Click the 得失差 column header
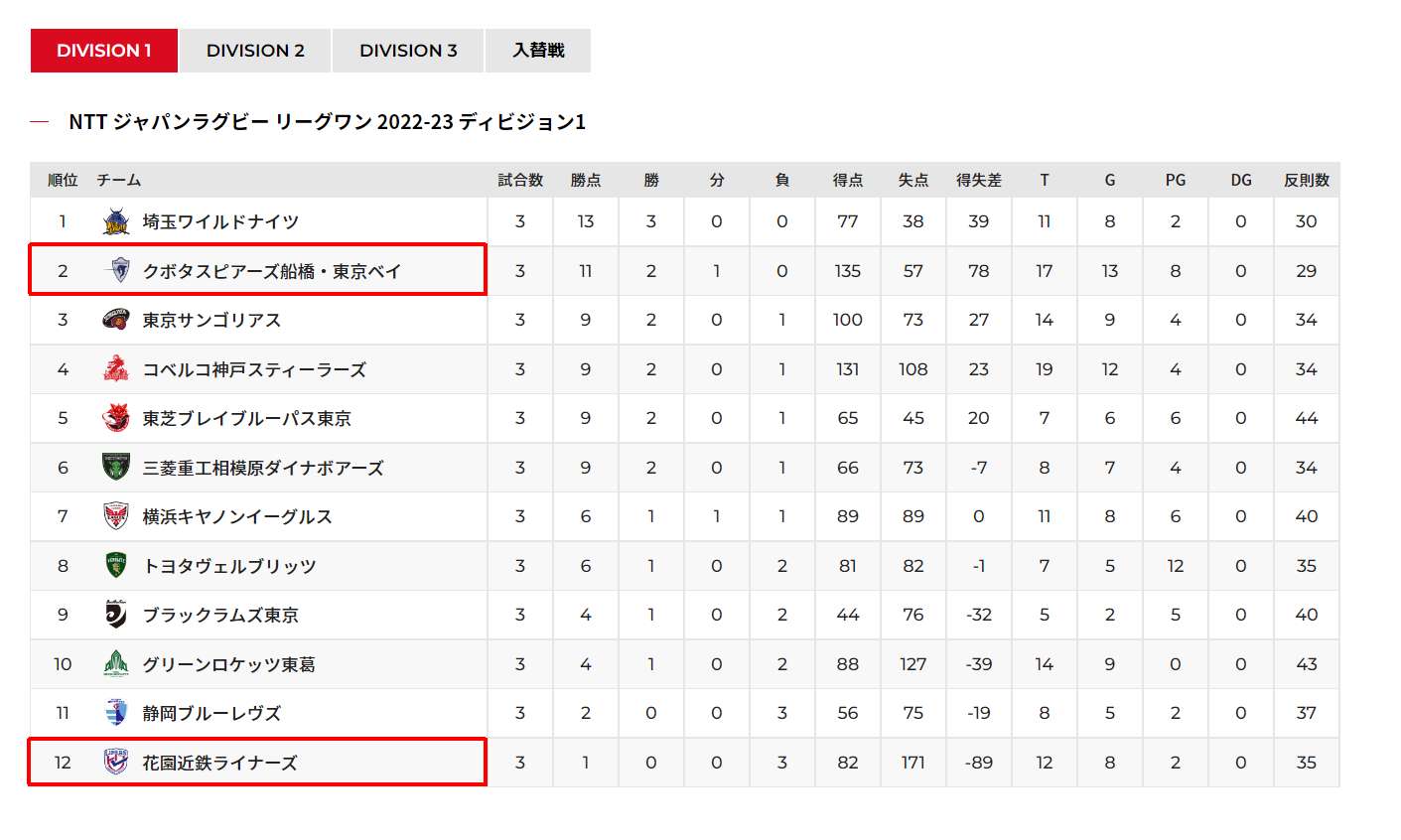Image resolution: width=1401 pixels, height=840 pixels. pyautogui.click(x=979, y=180)
